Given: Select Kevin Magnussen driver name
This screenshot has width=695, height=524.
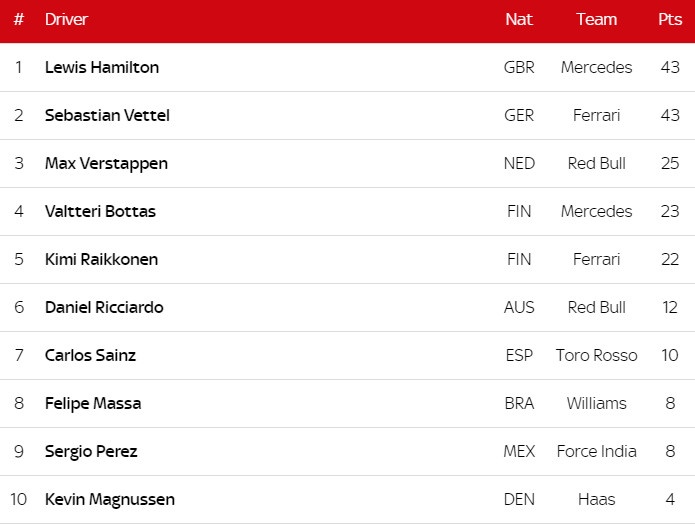Looking at the screenshot, I should pyautogui.click(x=110, y=500).
